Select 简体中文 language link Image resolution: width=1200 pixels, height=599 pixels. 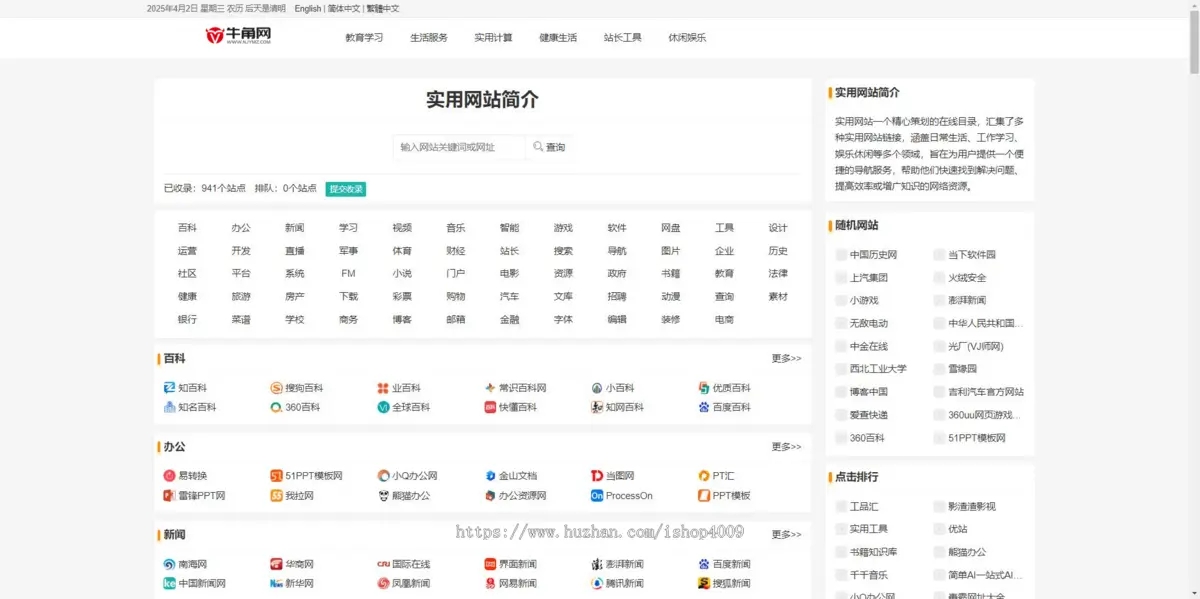click(x=344, y=8)
